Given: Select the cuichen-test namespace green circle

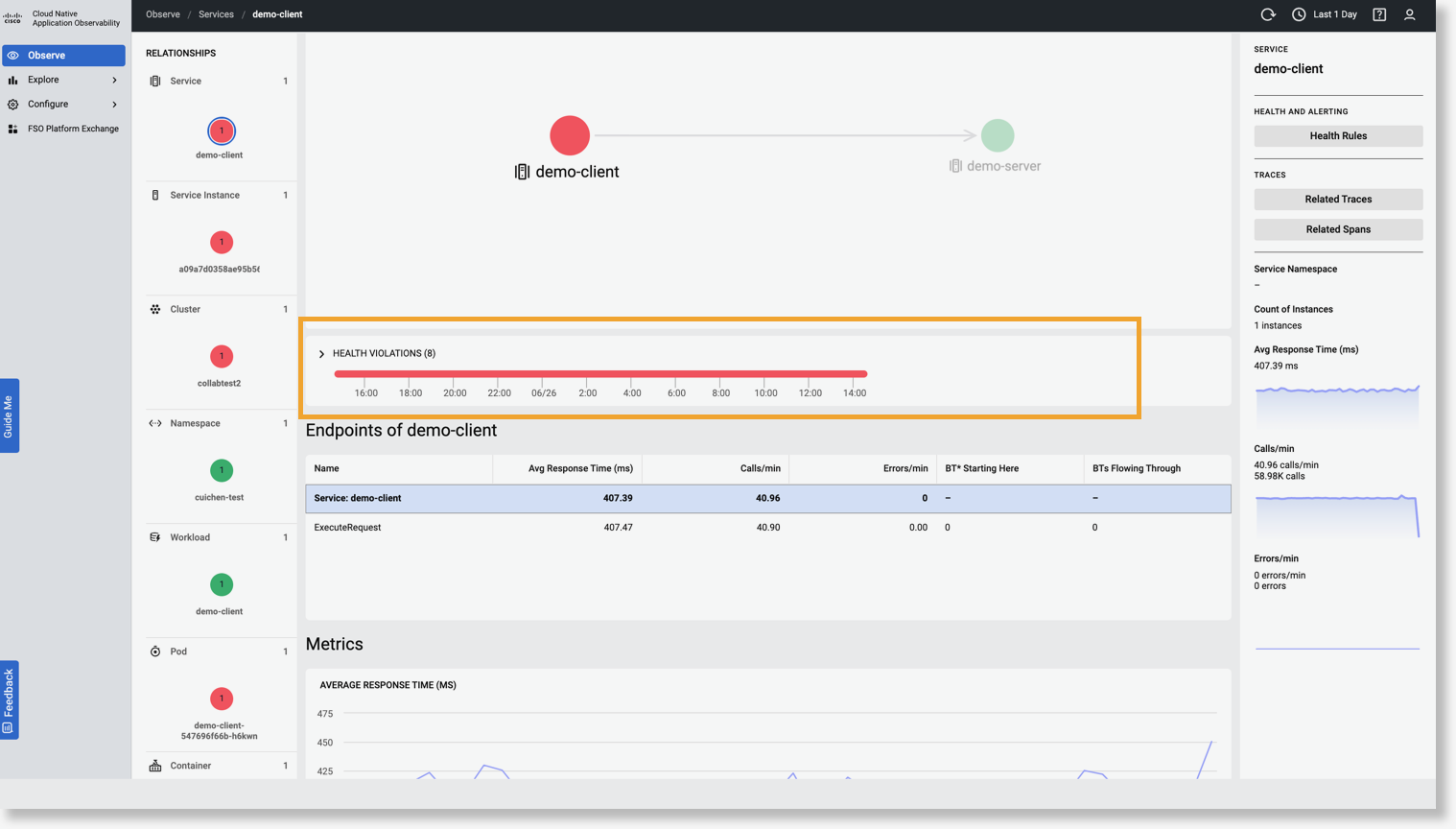Looking at the screenshot, I should pyautogui.click(x=222, y=470).
